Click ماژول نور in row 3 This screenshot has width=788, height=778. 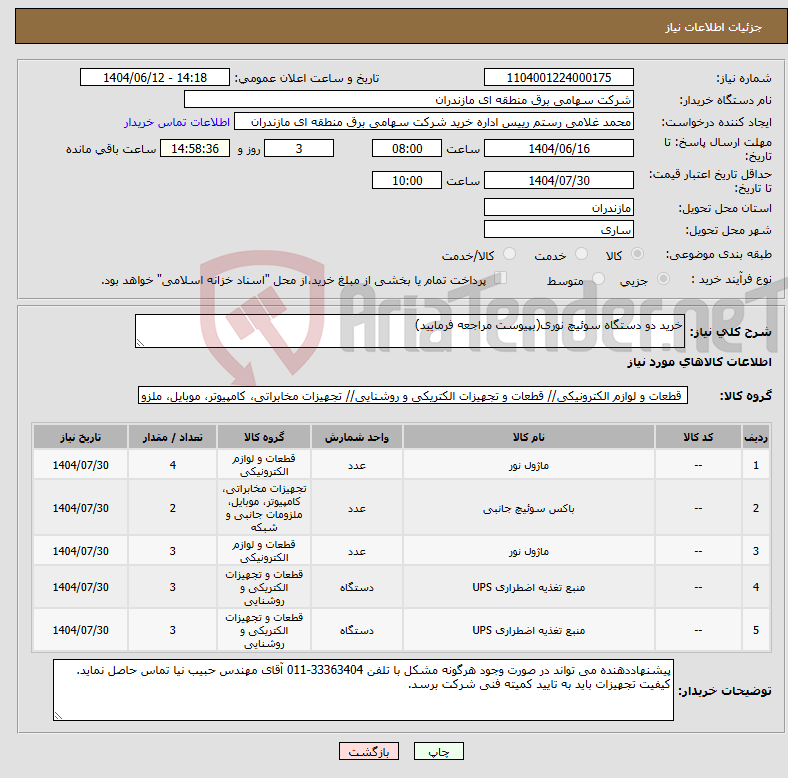click(529, 551)
